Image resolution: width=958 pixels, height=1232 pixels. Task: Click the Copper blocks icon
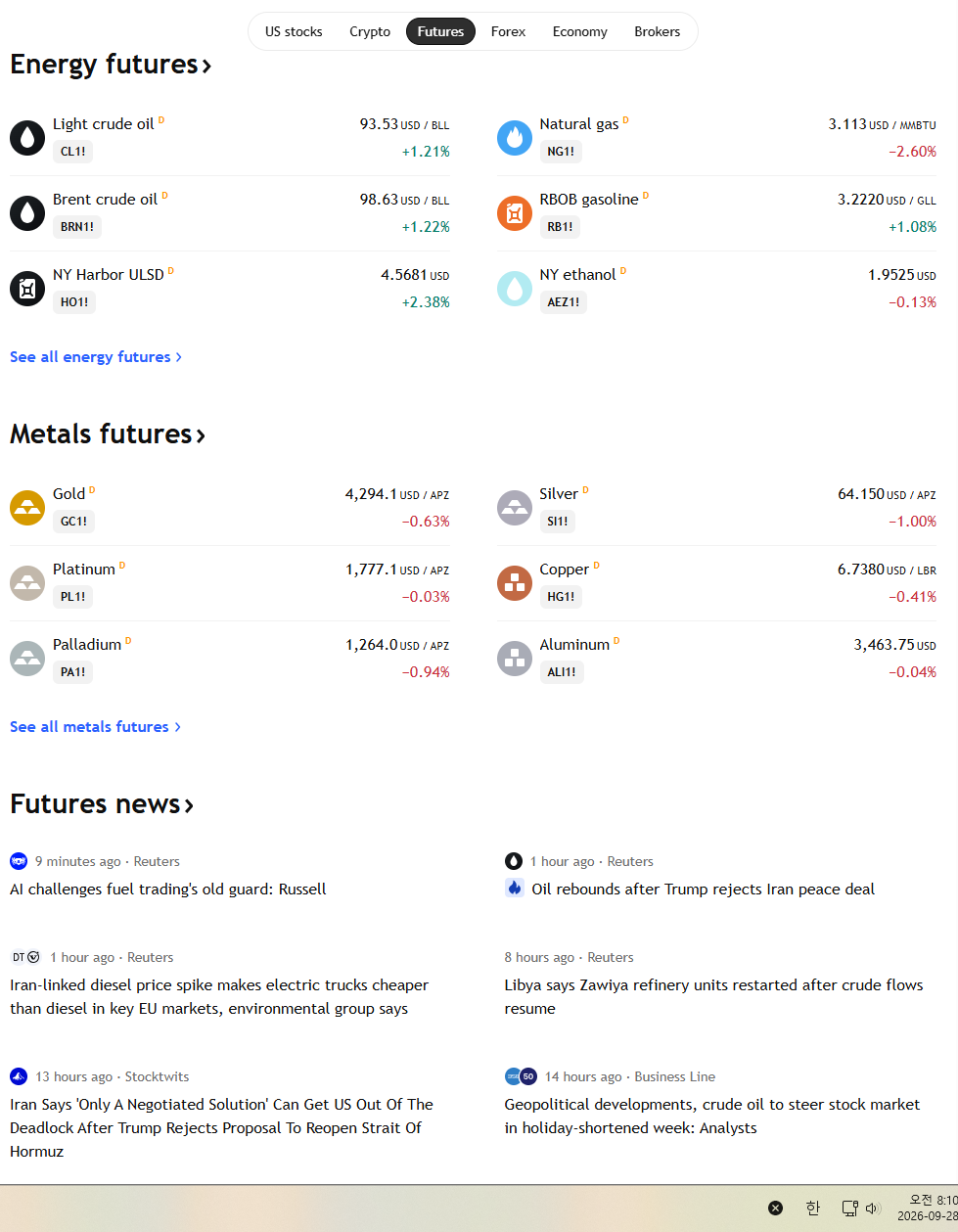tap(515, 583)
